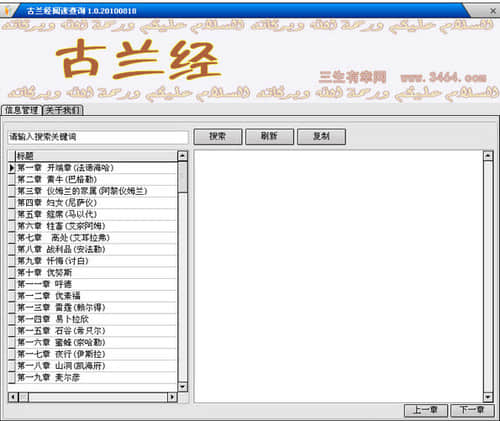Select row 第十章 优努斯
Viewport: 500px width, 421px height.
pos(96,273)
